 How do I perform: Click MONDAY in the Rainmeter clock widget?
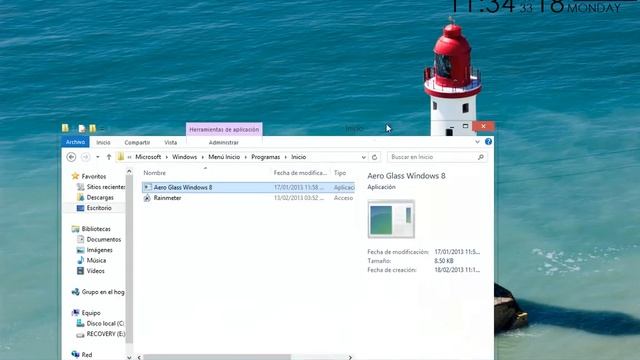(594, 8)
